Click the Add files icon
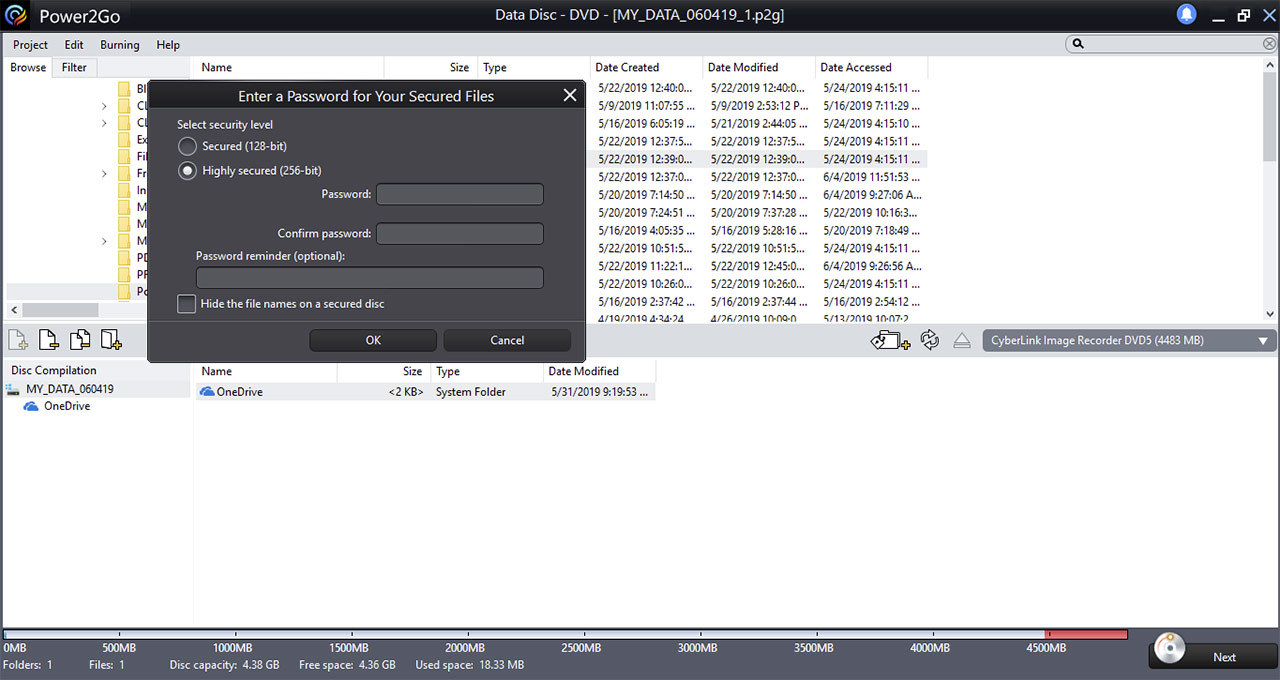The image size is (1280, 680). coord(17,340)
